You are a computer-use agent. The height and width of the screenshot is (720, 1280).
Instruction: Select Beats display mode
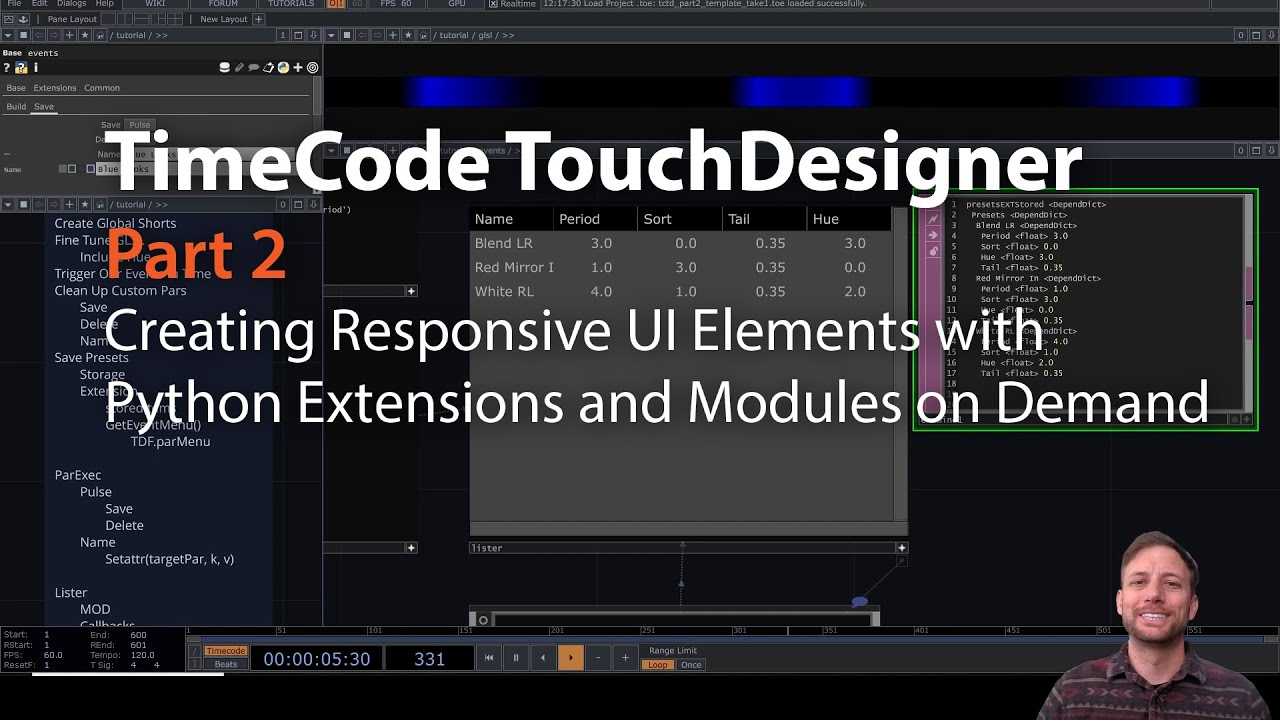click(225, 664)
